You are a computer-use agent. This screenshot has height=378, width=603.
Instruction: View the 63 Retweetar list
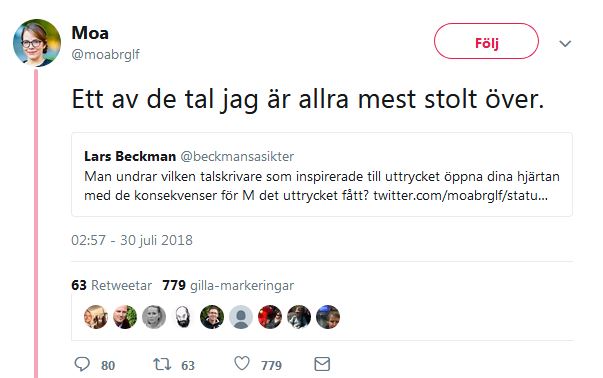coord(112,285)
